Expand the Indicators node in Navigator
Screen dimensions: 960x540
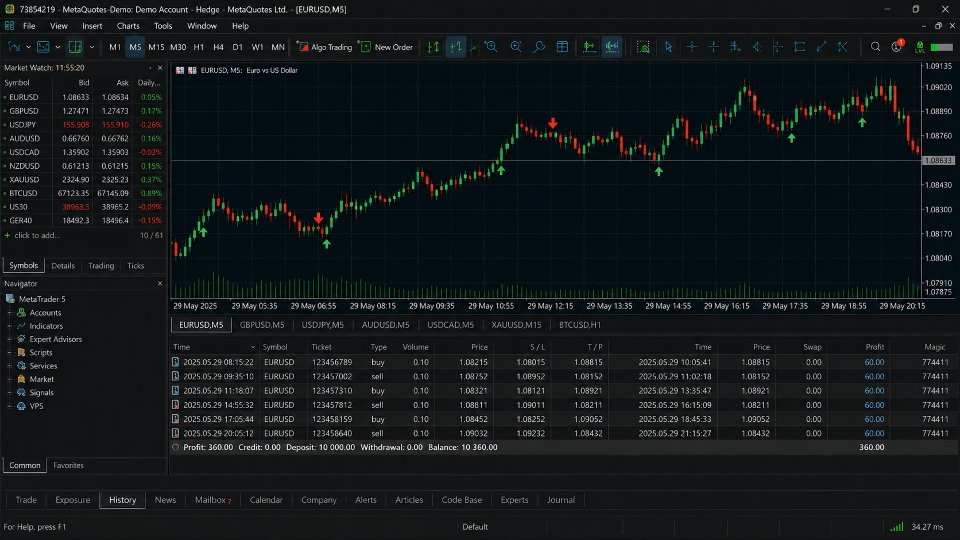[10, 326]
